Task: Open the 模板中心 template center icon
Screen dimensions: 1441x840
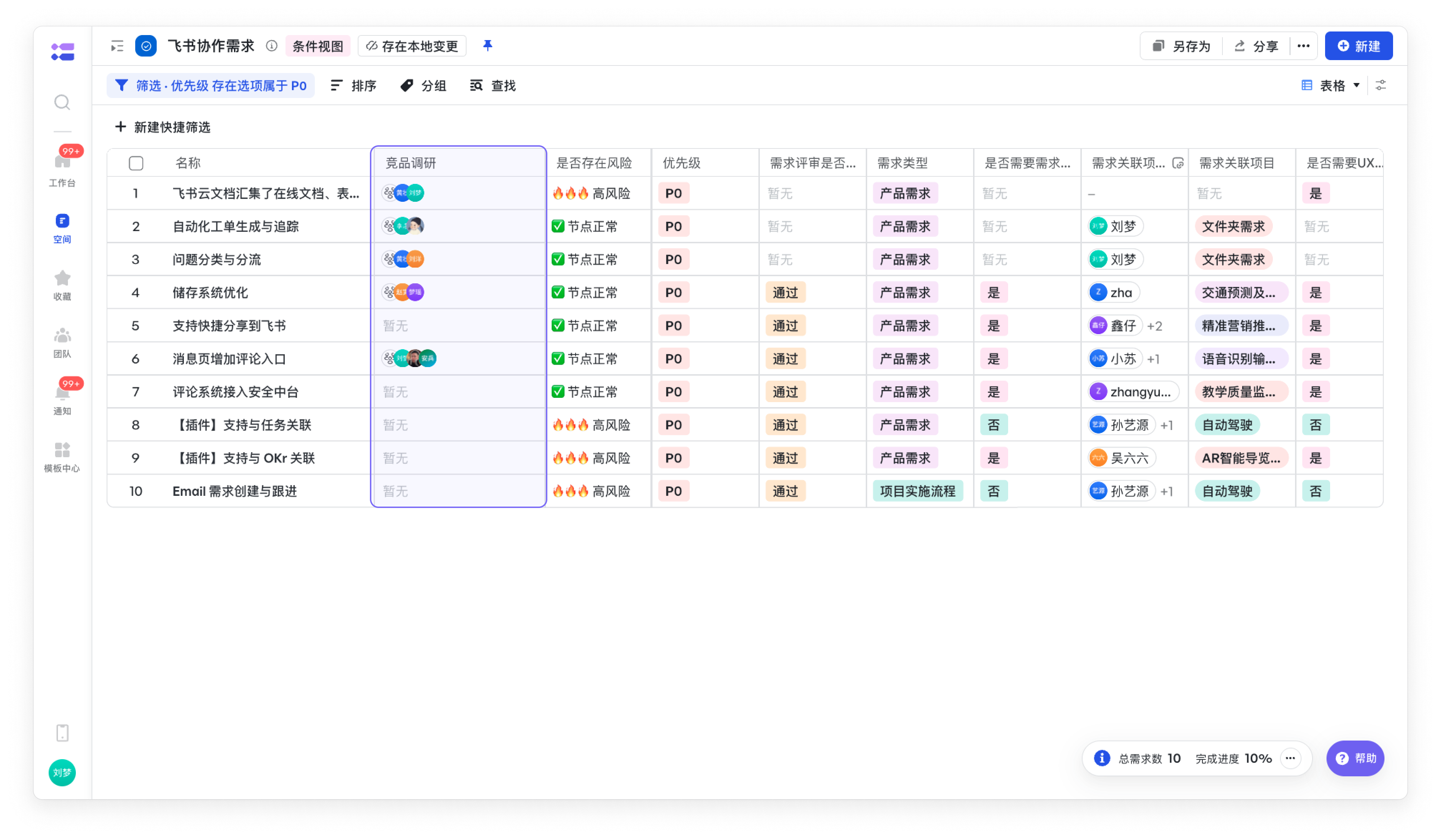Action: click(62, 449)
